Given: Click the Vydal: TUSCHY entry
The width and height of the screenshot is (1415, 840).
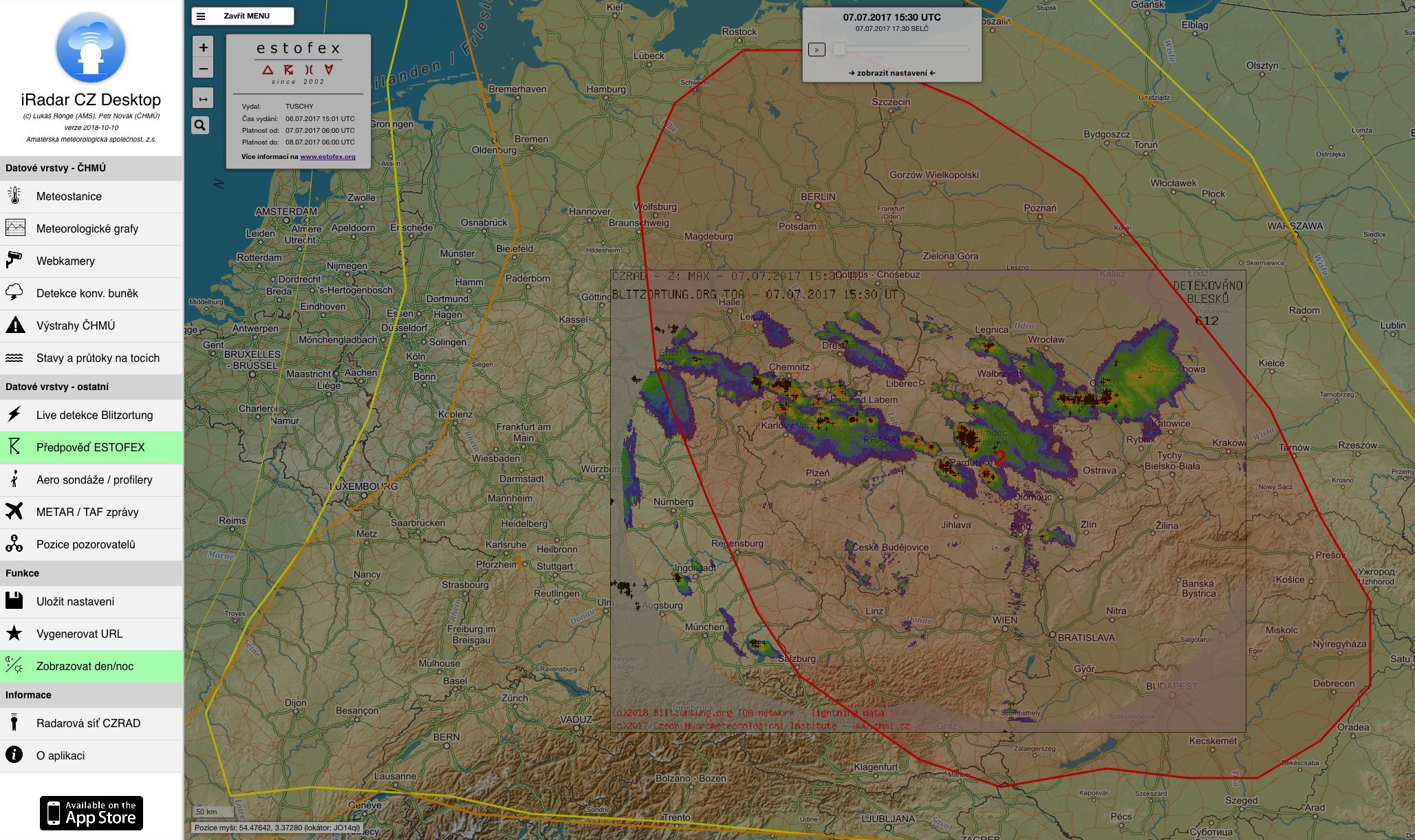Looking at the screenshot, I should 278,106.
